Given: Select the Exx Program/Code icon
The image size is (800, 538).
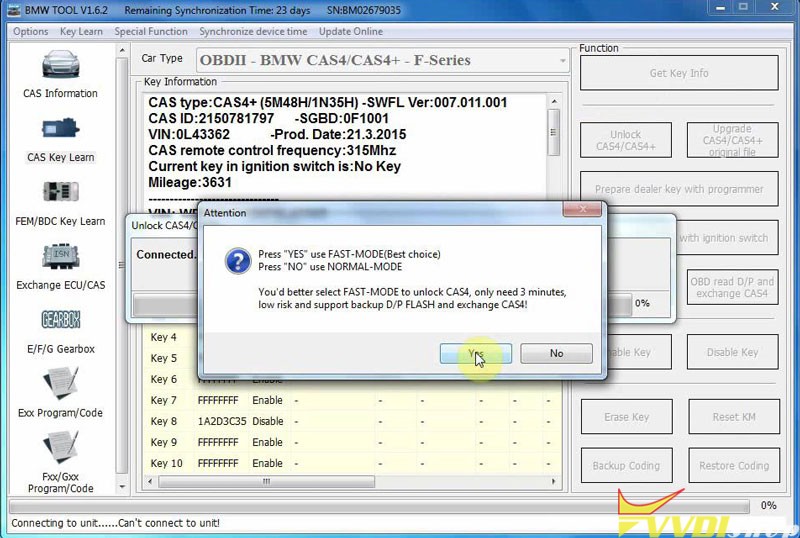Looking at the screenshot, I should click(61, 384).
